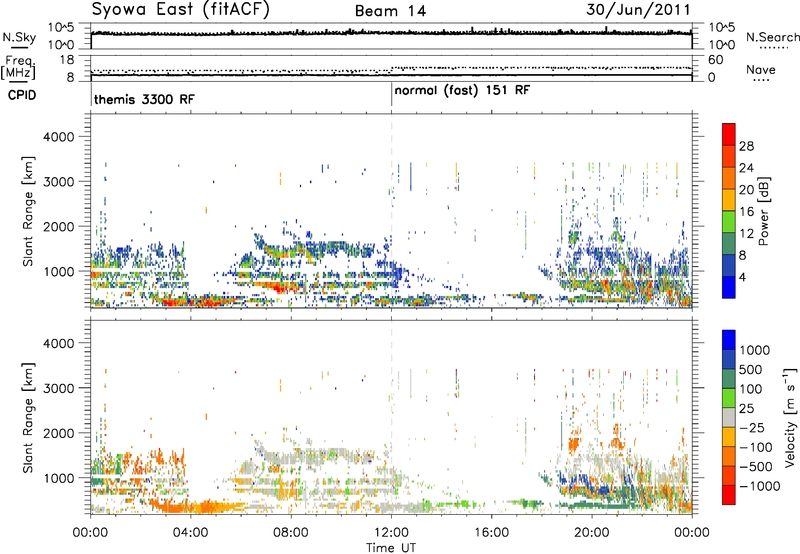Click the "20:00" time tick label

pos(592,533)
